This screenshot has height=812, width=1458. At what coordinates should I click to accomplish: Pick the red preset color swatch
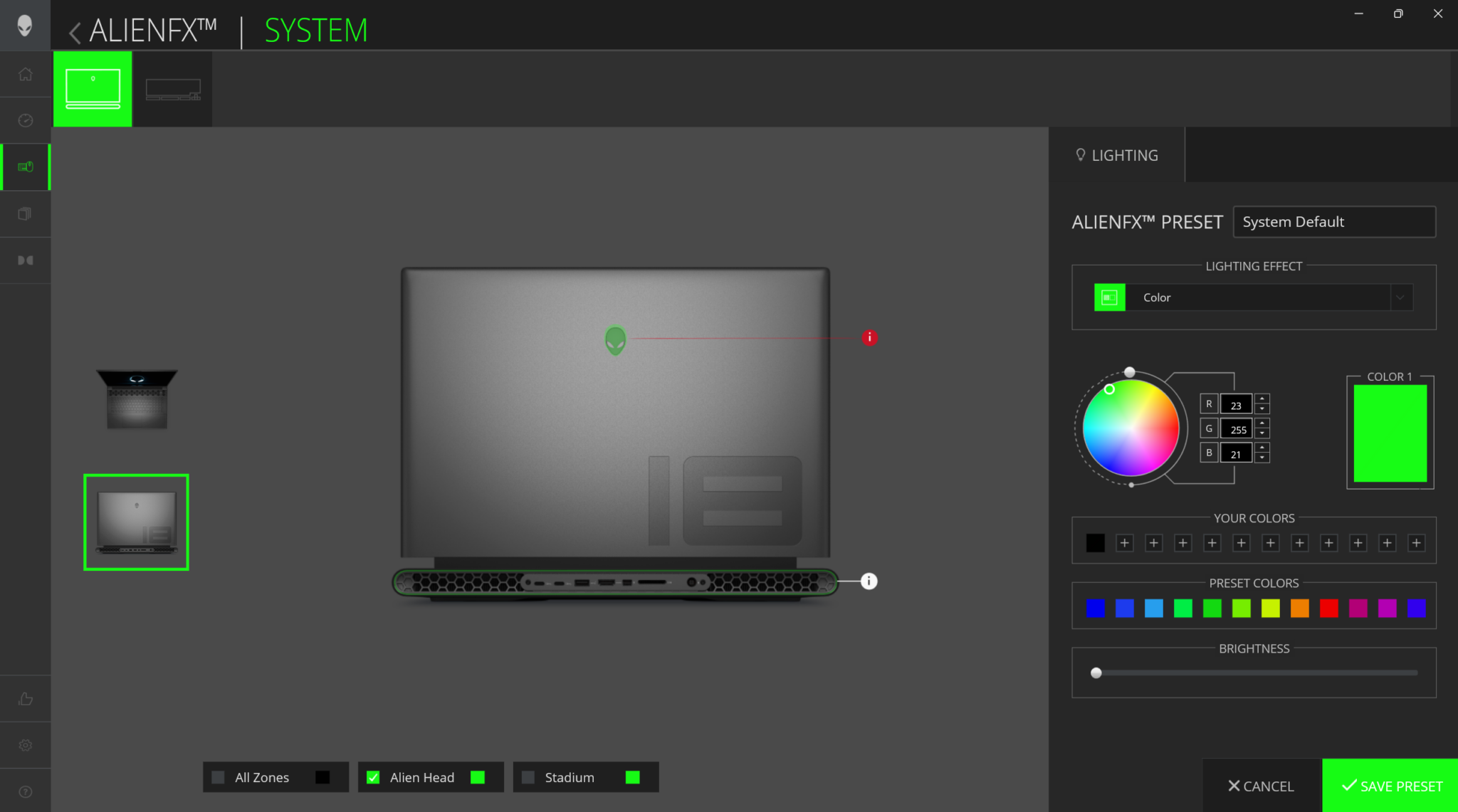pyautogui.click(x=1328, y=608)
